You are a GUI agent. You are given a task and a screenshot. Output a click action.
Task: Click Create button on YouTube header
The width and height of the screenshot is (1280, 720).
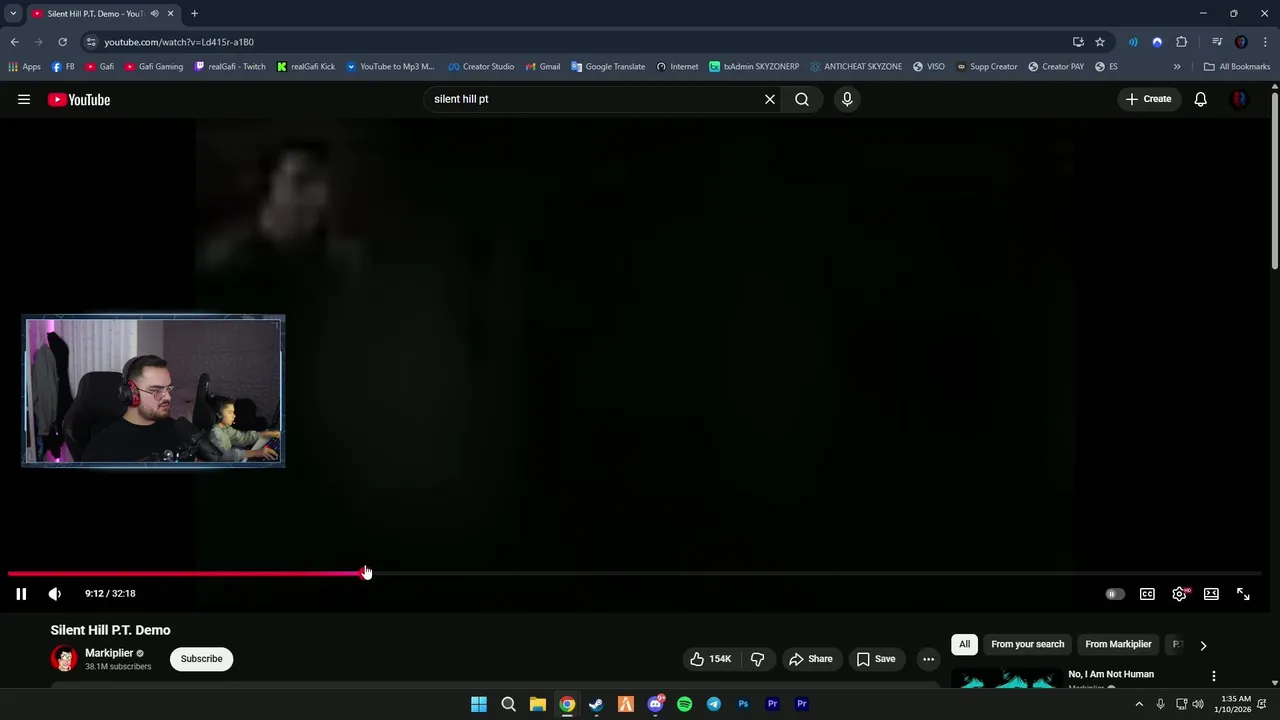[x=1148, y=99]
